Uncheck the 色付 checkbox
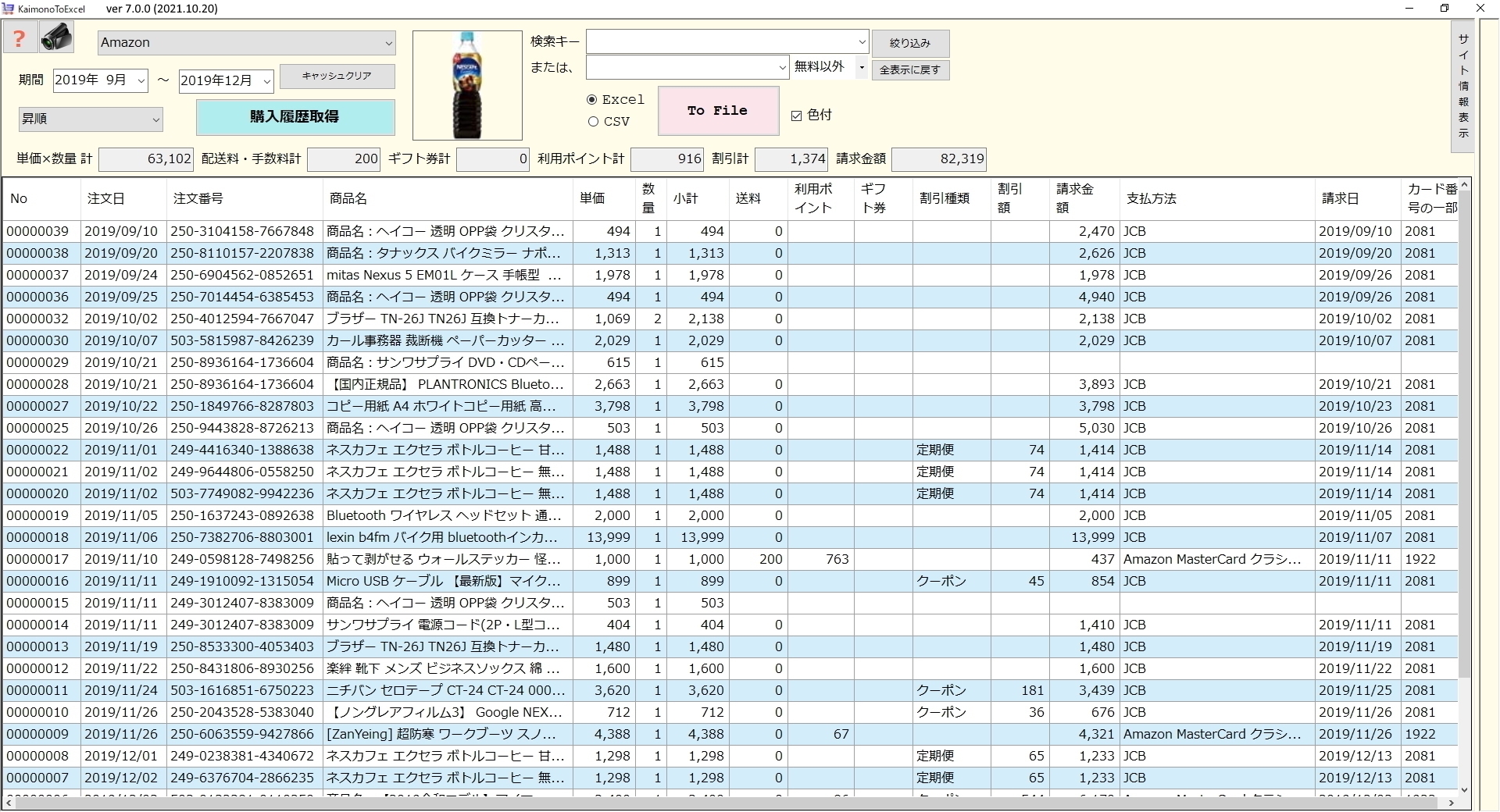This screenshot has width=1500, height=812. click(x=796, y=115)
